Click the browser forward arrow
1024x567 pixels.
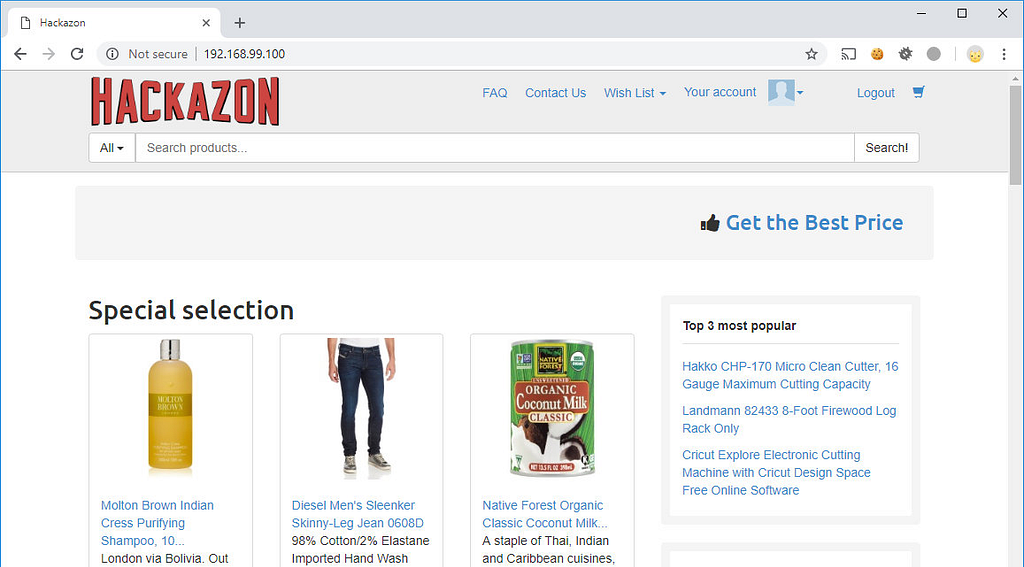pyautogui.click(x=49, y=54)
